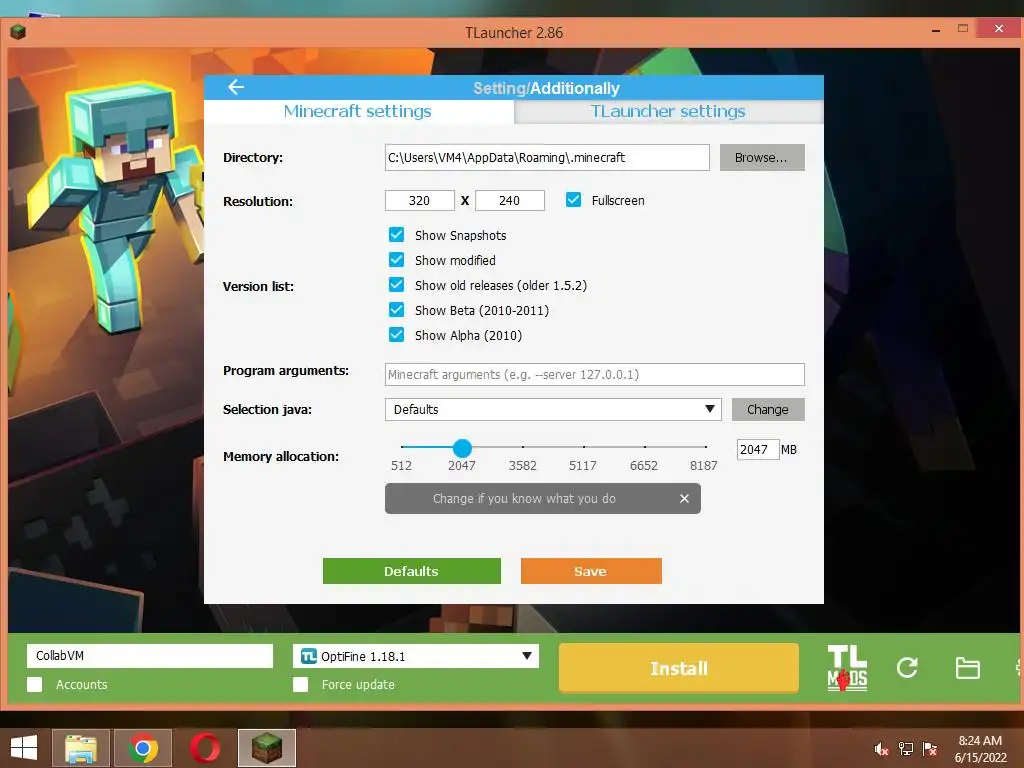Open File Explorer from the taskbar
Viewport: 1024px width, 768px height.
pyautogui.click(x=80, y=748)
